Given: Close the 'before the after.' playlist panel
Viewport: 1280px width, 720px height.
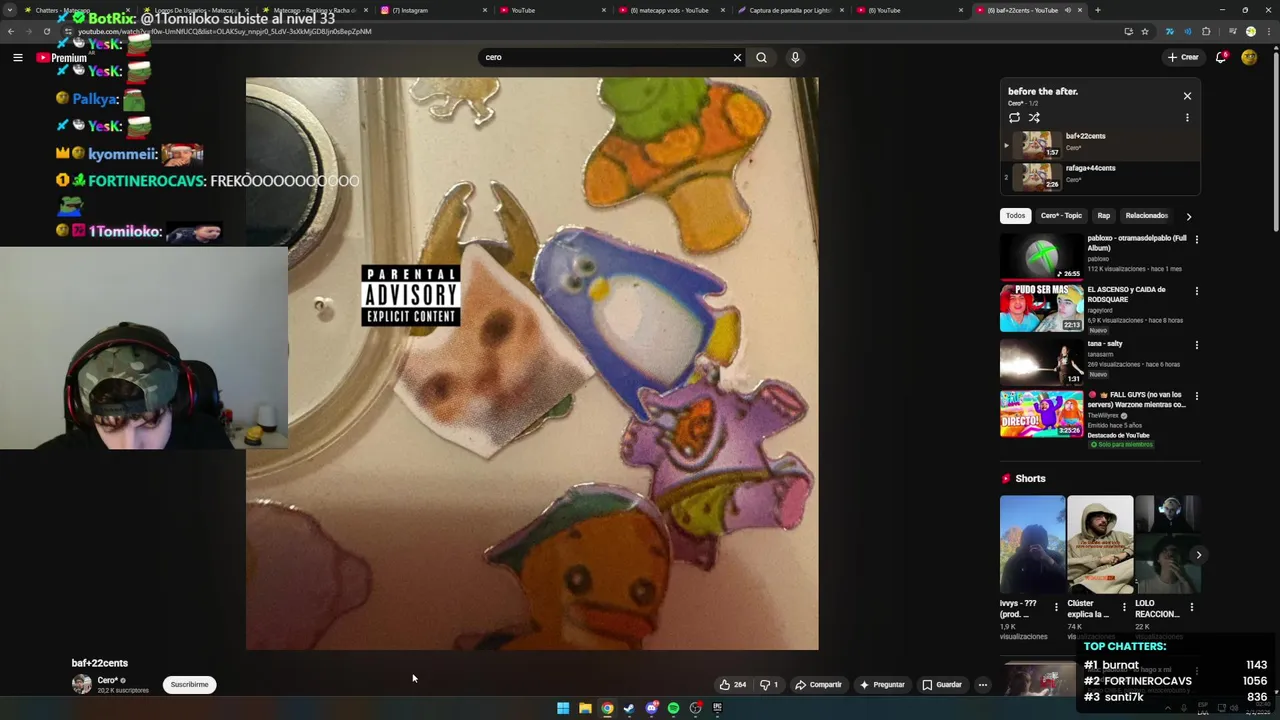Looking at the screenshot, I should [x=1187, y=96].
